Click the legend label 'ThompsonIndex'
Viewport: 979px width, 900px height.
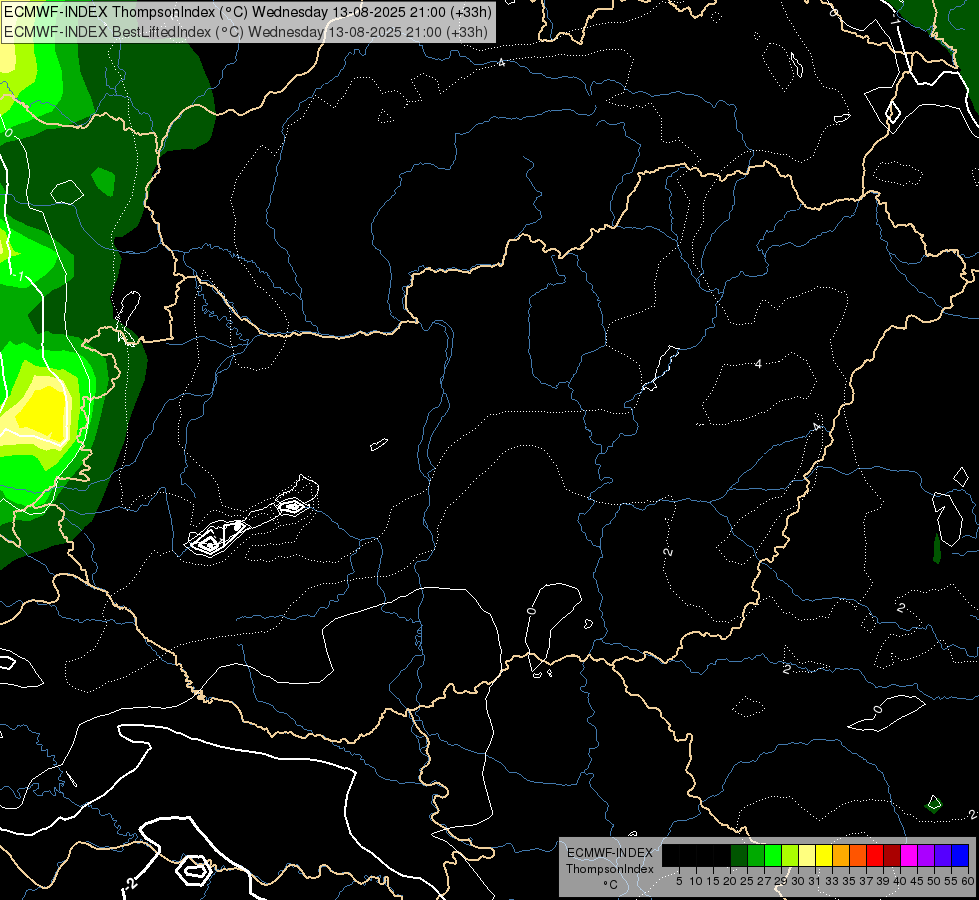pos(610,869)
